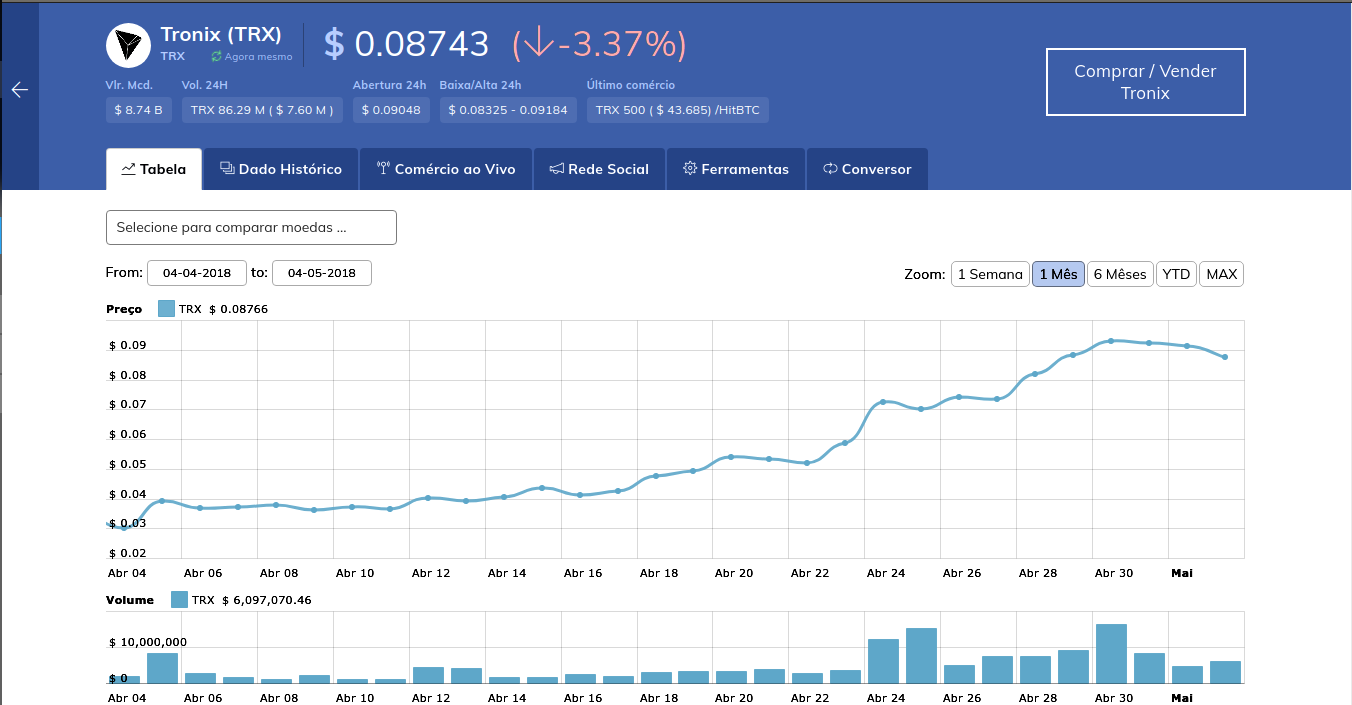
Task: Switch to Dado Histórico tab
Action: tap(281, 169)
